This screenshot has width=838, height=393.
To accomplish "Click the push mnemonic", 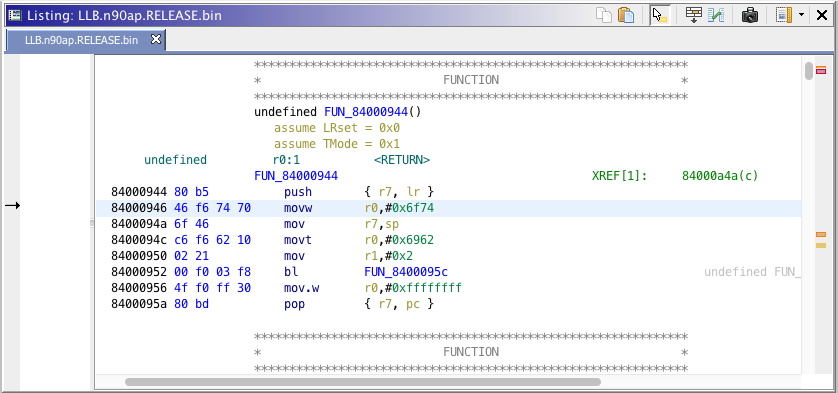I will click(x=298, y=192).
